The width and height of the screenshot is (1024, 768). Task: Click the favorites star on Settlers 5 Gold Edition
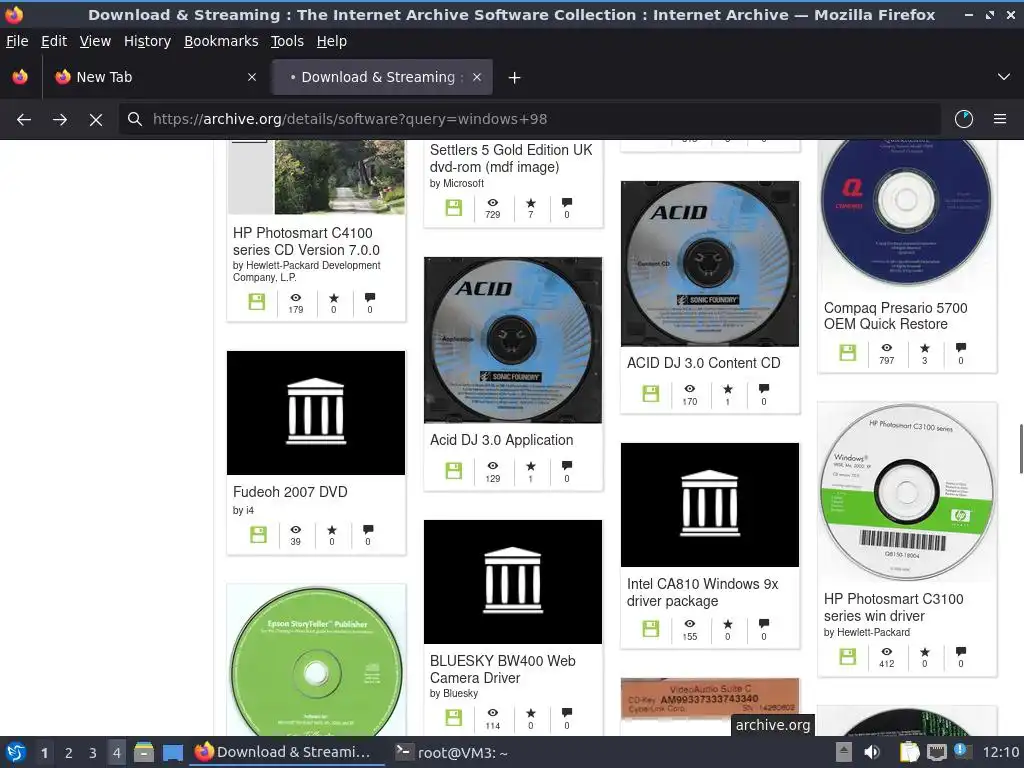click(x=531, y=203)
